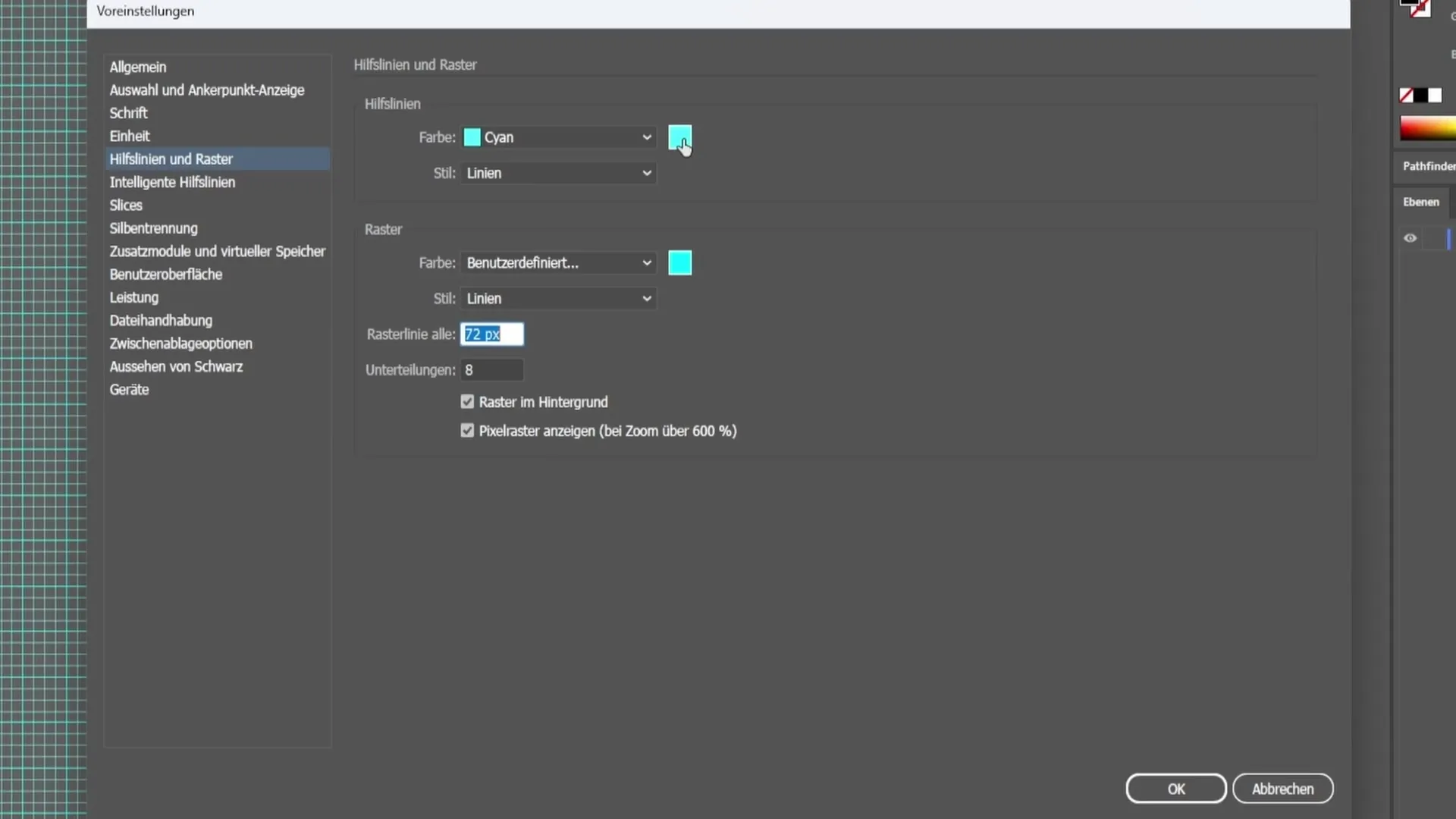Screen dimensions: 1456x819
Task: Open the Hilfslinien color picker swatch
Action: coord(679,137)
